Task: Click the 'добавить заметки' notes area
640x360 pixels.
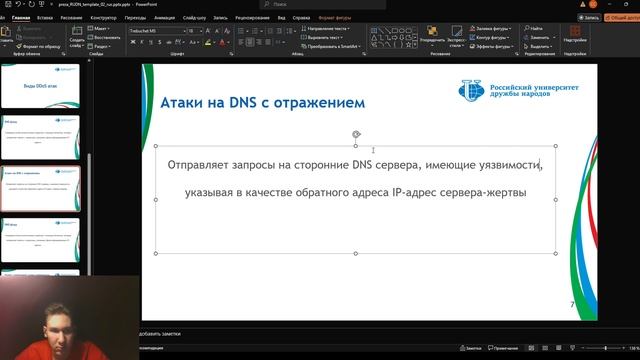Action: pyautogui.click(x=160, y=334)
